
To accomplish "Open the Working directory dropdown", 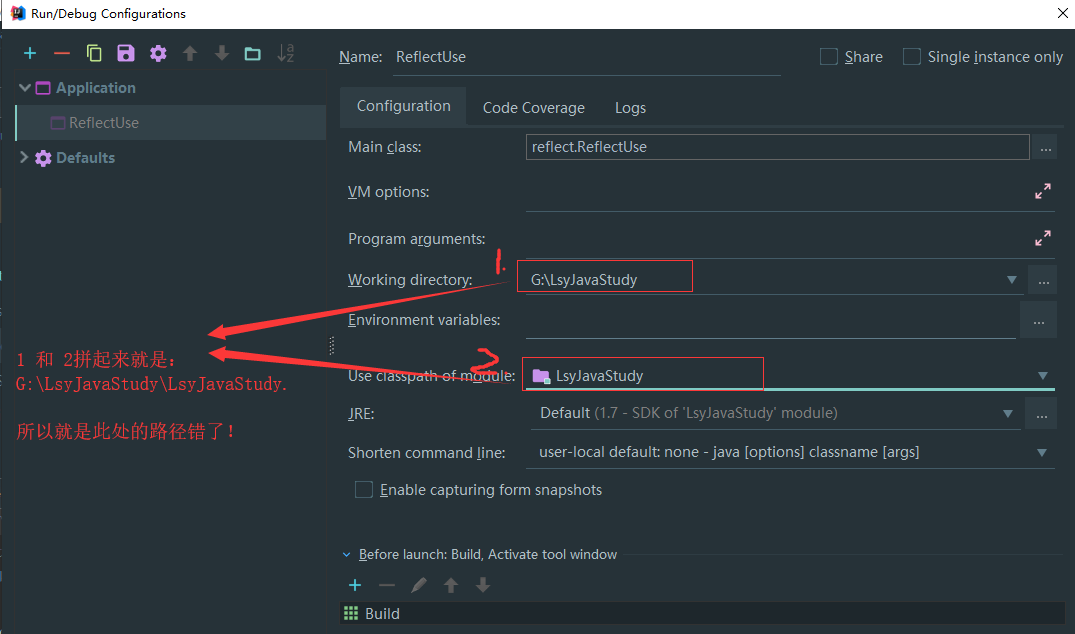I will pos(1011,279).
